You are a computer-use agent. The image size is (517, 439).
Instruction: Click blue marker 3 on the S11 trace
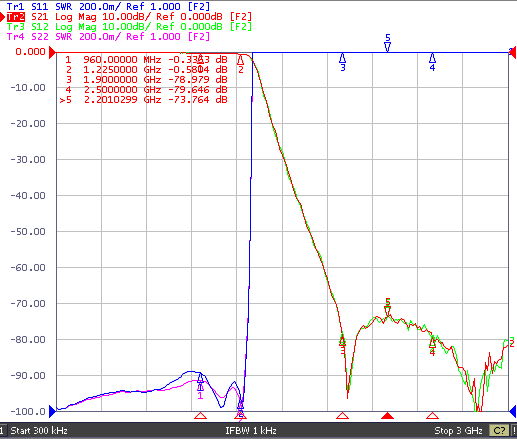pos(342,62)
